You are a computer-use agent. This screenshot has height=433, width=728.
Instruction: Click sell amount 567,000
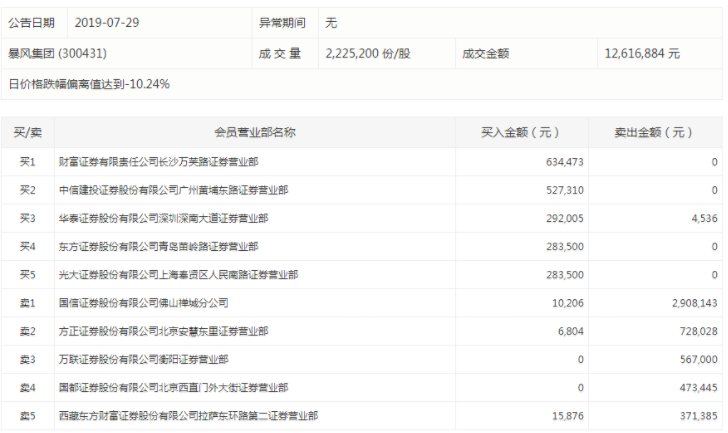pos(699,360)
